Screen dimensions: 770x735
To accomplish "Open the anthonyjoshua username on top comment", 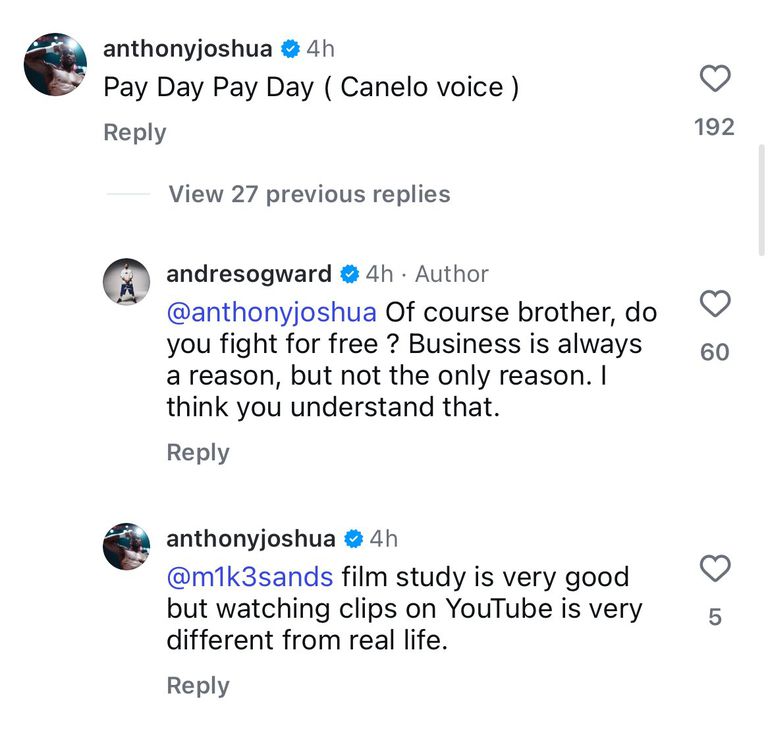I will pos(188,49).
